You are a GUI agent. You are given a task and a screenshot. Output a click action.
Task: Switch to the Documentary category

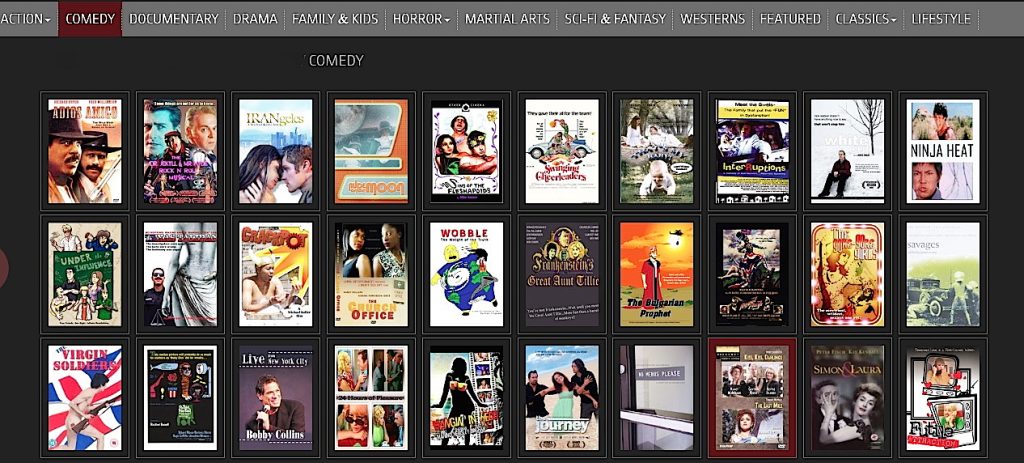(173, 18)
